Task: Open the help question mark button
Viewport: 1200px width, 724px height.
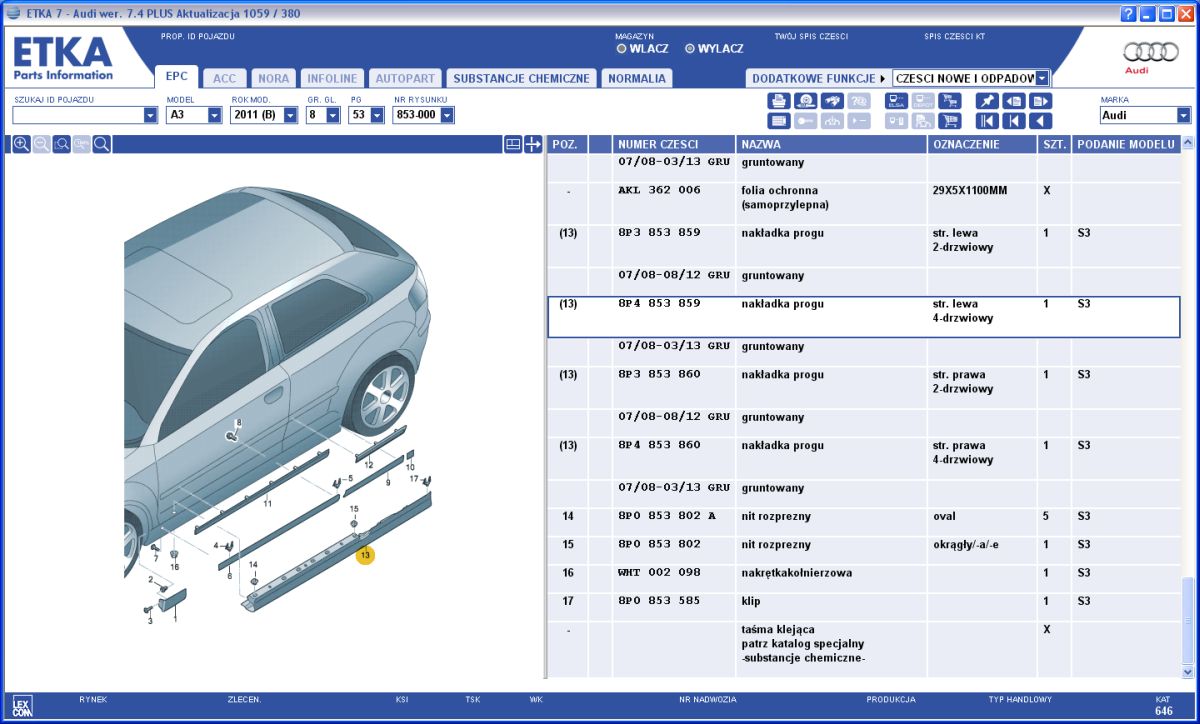Action: click(x=1129, y=13)
